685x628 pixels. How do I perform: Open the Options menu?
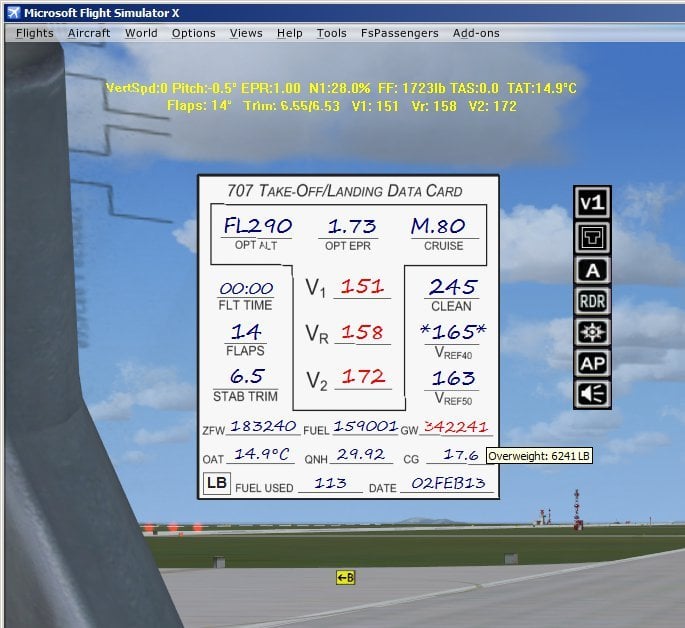[x=194, y=33]
